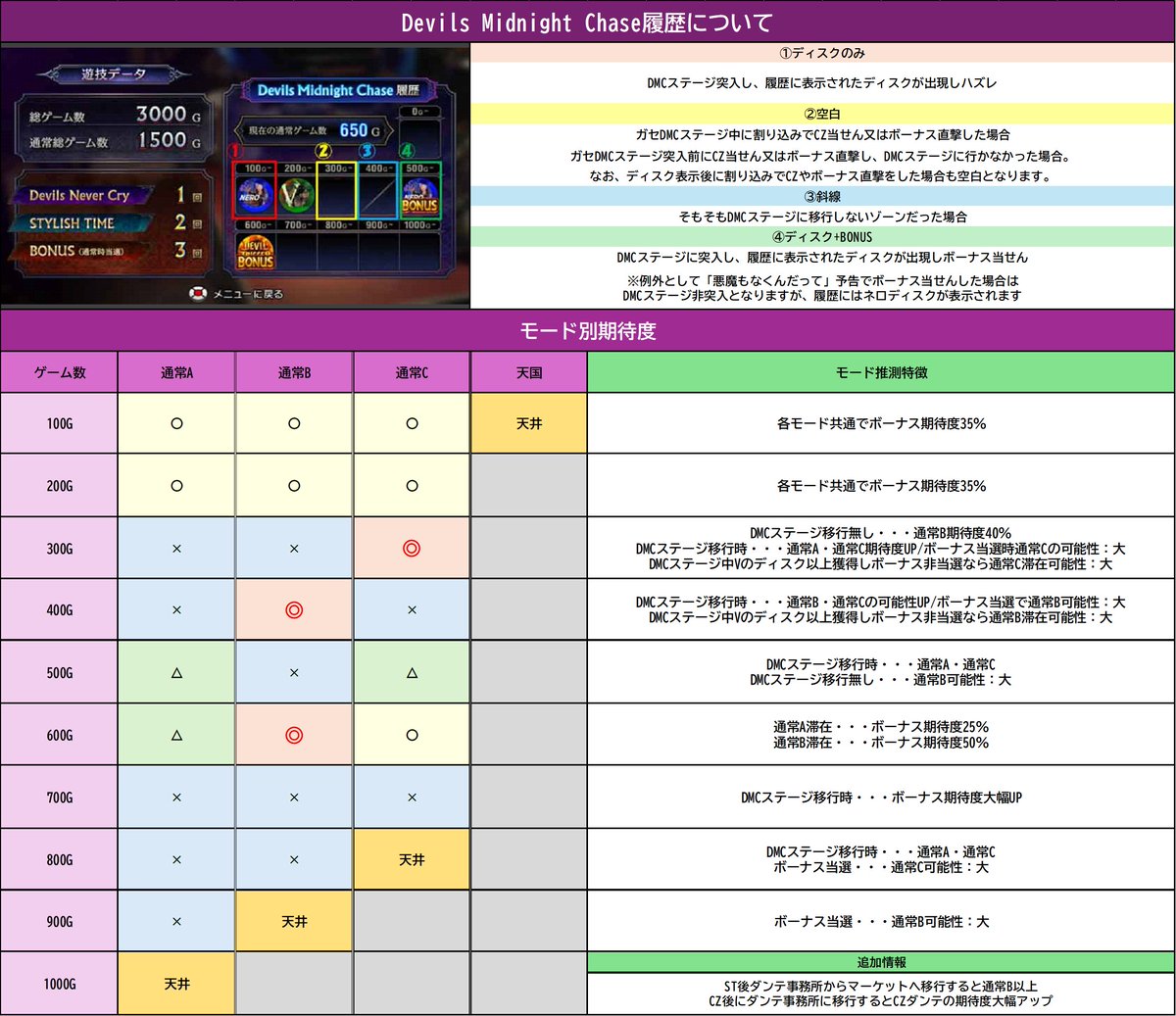Click the note about ST後ダンテ事務所からマーケットへ移行

(881, 986)
